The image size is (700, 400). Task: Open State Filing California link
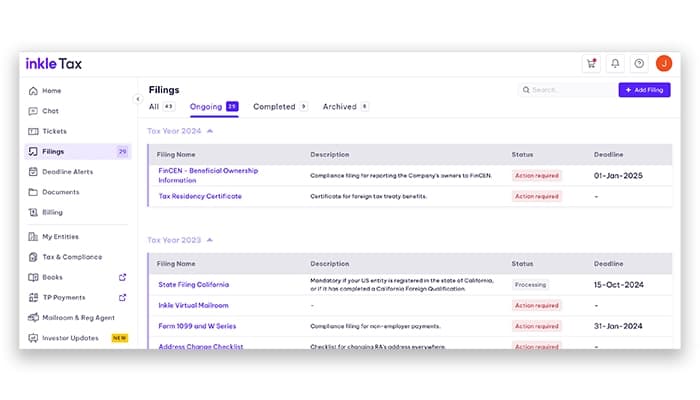193,284
